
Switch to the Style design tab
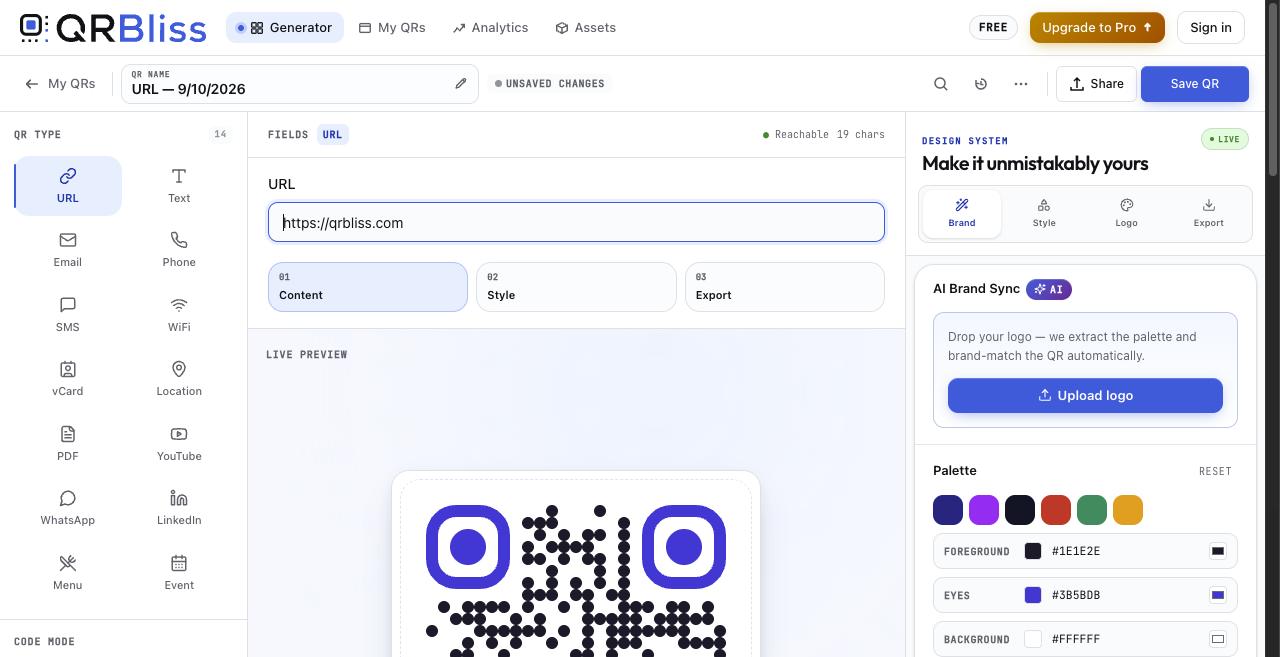point(1044,213)
